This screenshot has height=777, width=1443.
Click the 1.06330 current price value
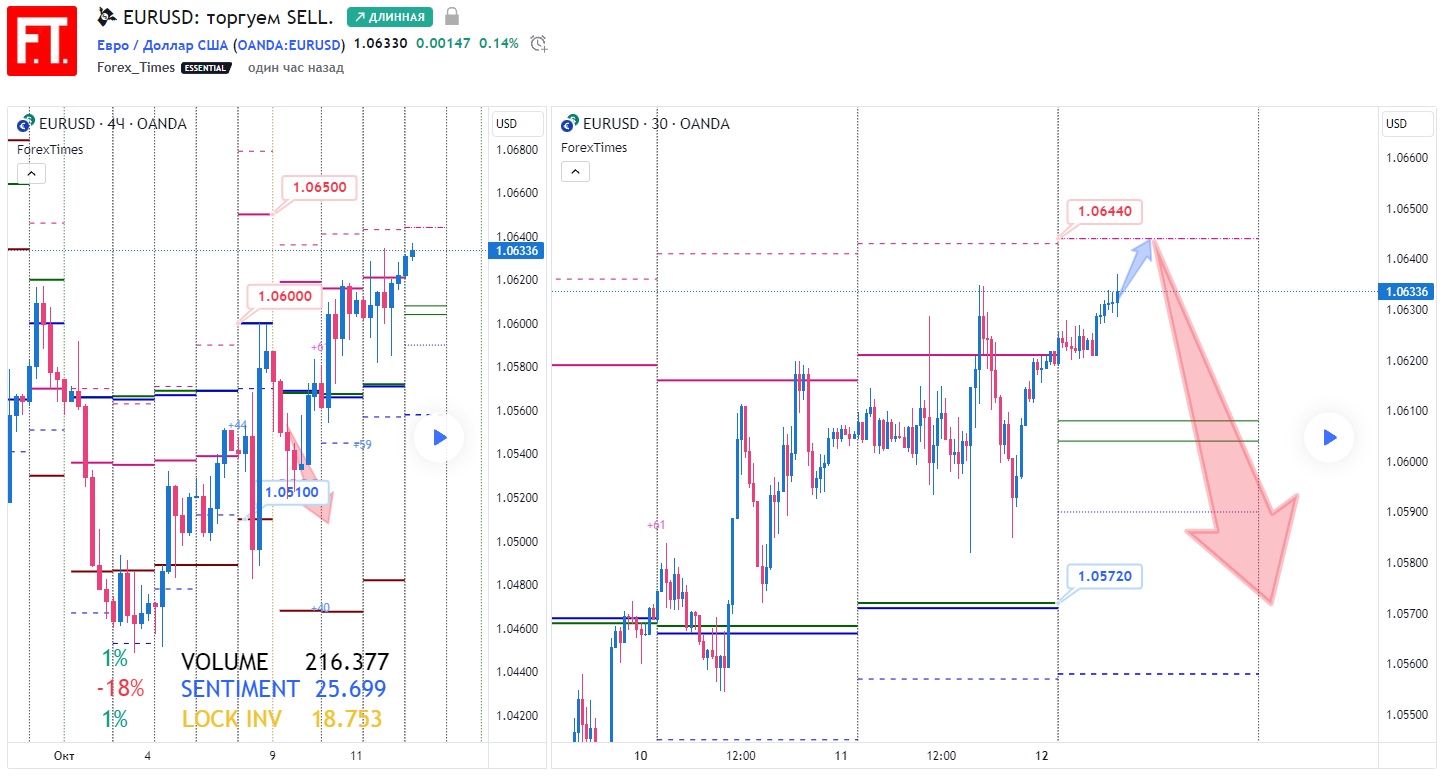pos(380,43)
